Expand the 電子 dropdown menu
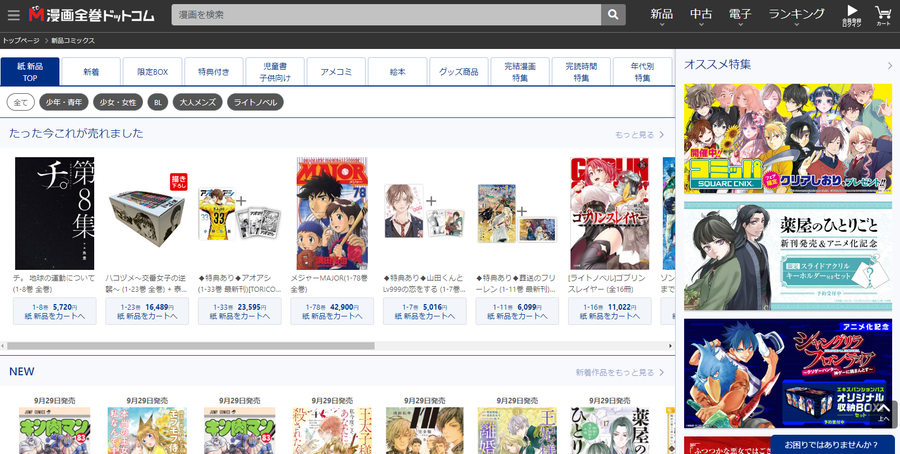 point(740,15)
